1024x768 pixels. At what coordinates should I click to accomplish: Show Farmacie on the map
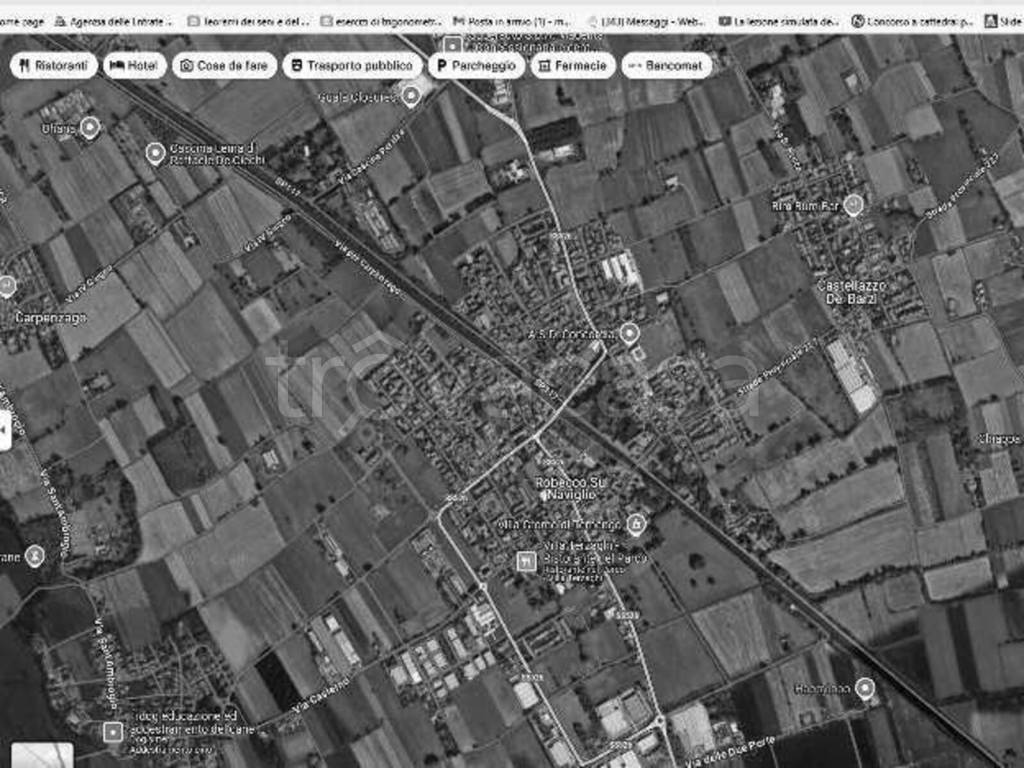pos(572,65)
